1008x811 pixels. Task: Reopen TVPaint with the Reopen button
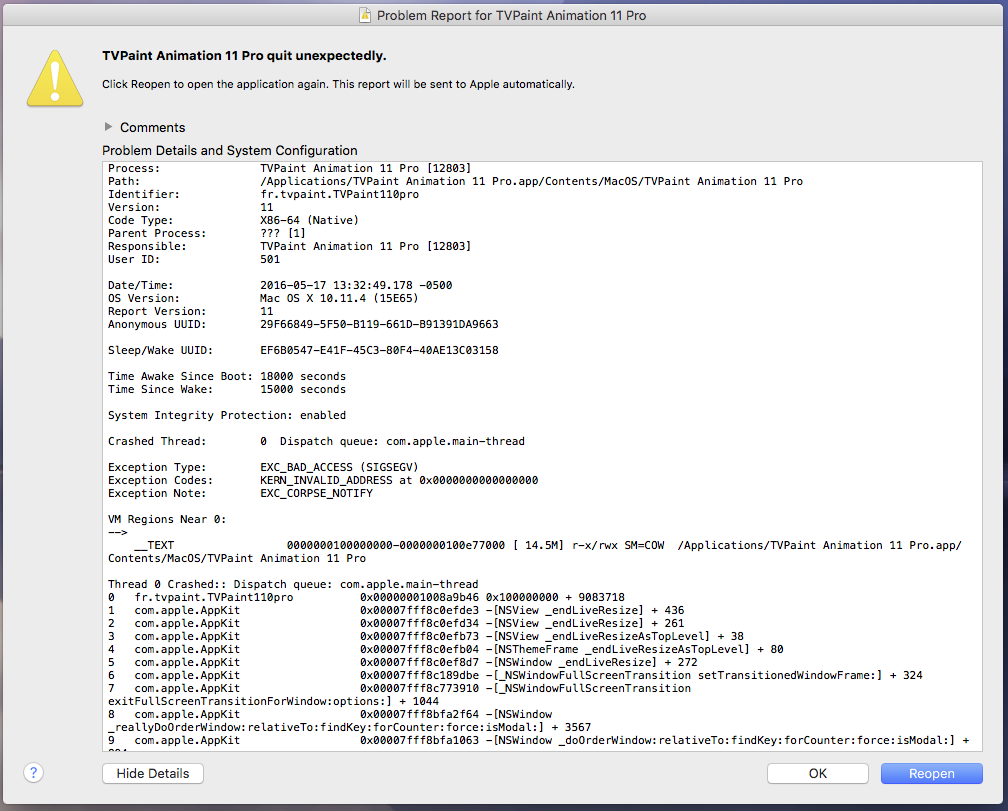[x=932, y=773]
